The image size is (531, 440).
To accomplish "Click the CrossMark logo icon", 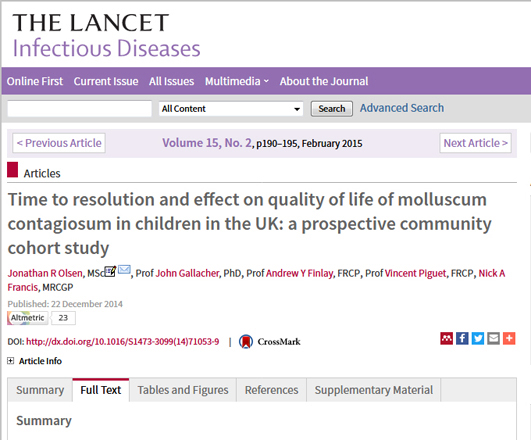I will (x=246, y=341).
